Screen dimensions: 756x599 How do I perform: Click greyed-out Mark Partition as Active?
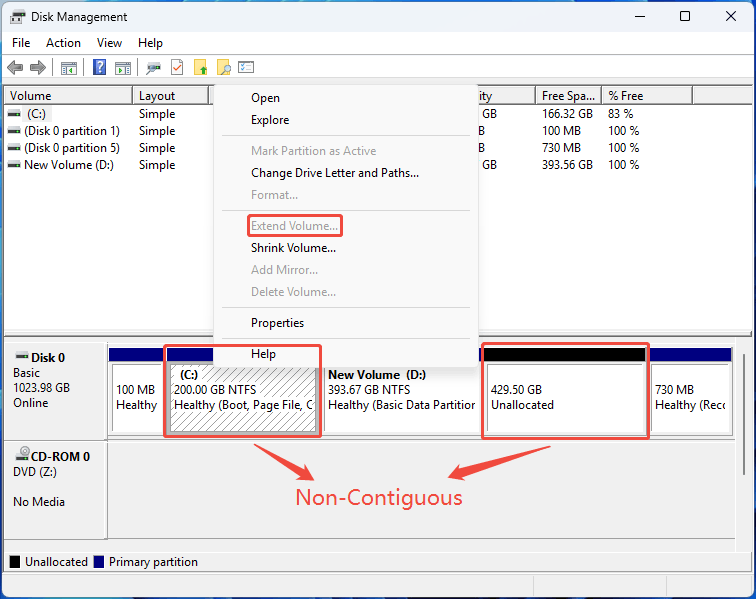click(313, 151)
